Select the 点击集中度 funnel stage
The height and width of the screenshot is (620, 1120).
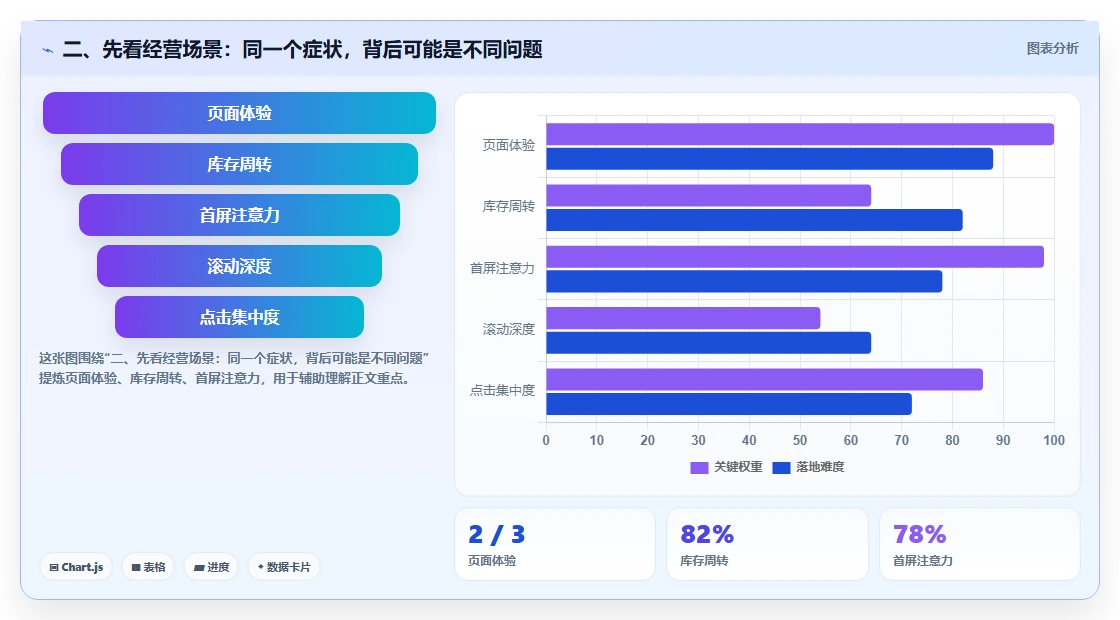point(239,317)
